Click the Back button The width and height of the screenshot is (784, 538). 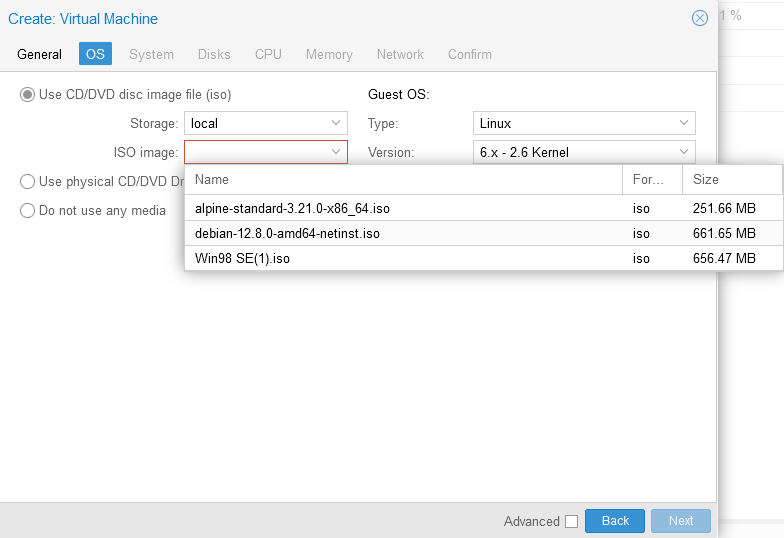point(615,521)
